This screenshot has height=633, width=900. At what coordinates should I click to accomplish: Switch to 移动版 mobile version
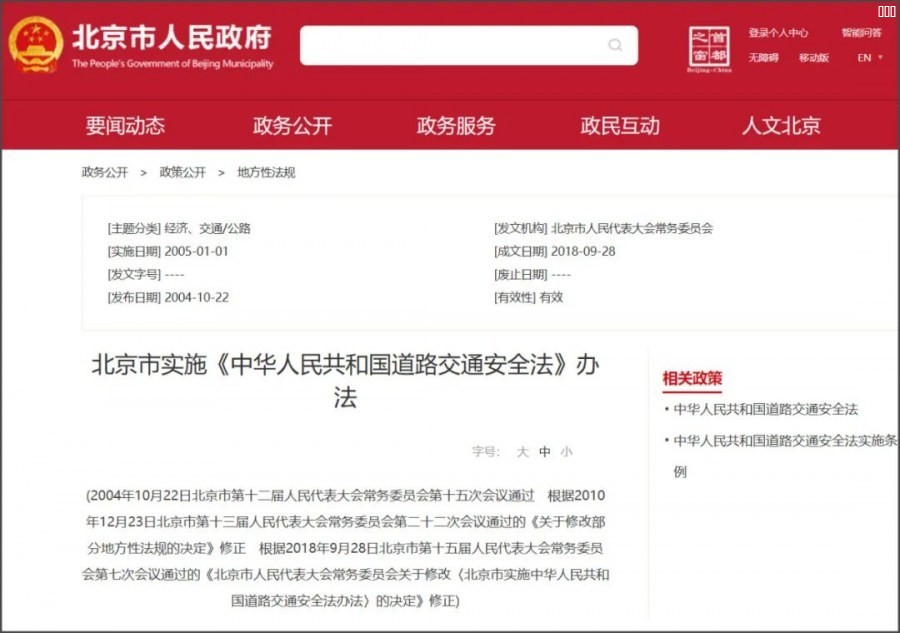click(x=814, y=58)
